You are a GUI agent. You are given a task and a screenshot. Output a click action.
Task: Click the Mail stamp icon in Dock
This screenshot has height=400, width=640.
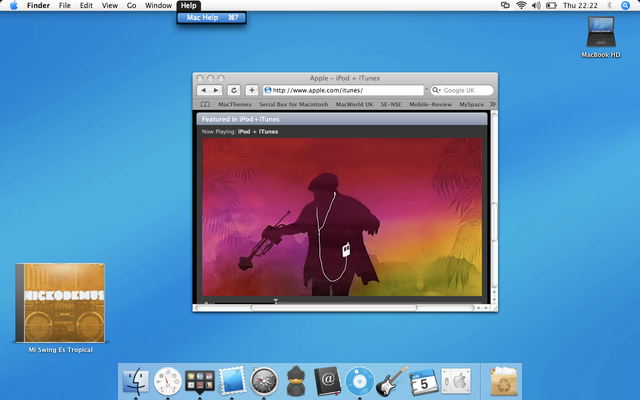(x=232, y=380)
